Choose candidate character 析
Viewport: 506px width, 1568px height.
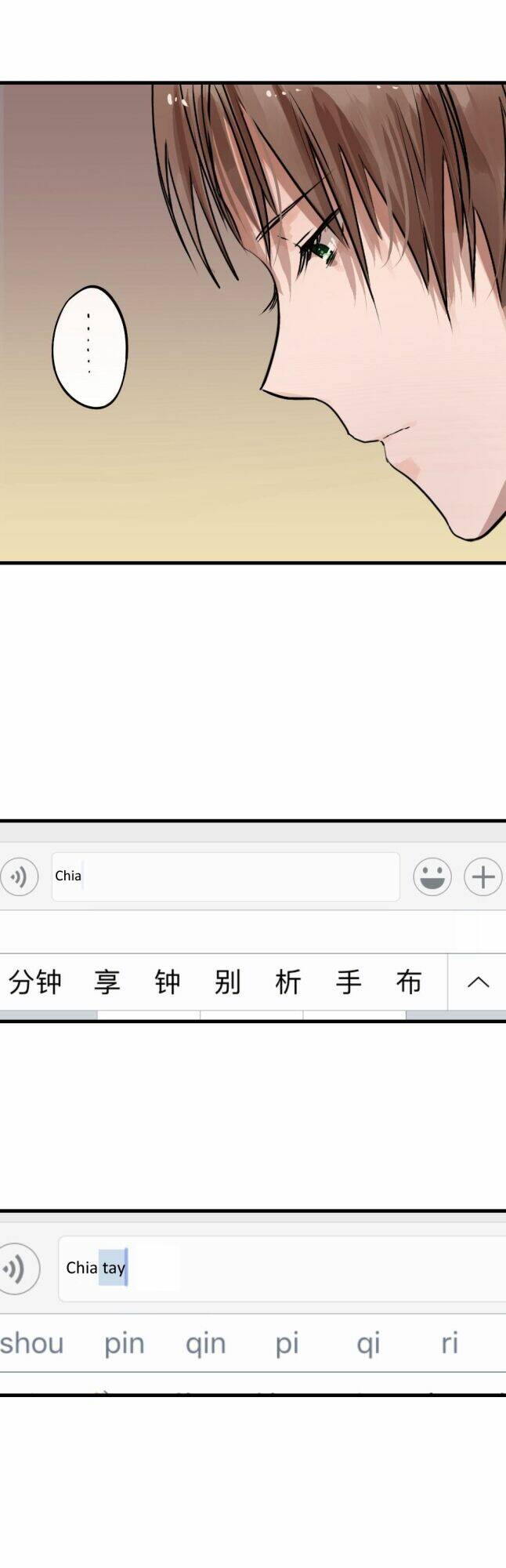(288, 982)
